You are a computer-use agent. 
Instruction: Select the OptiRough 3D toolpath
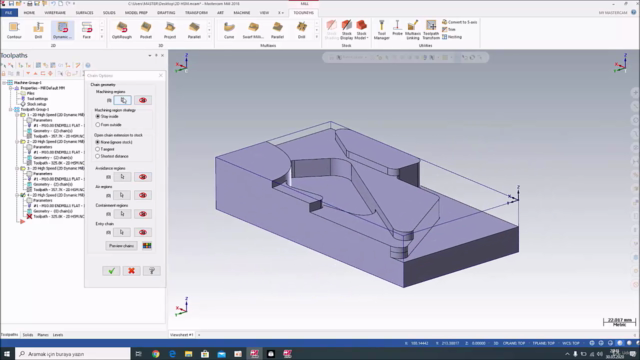point(122,30)
